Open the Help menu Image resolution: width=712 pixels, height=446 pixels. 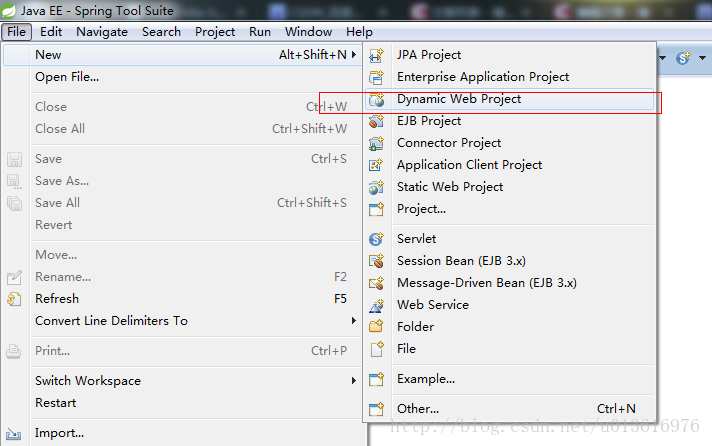coord(359,32)
